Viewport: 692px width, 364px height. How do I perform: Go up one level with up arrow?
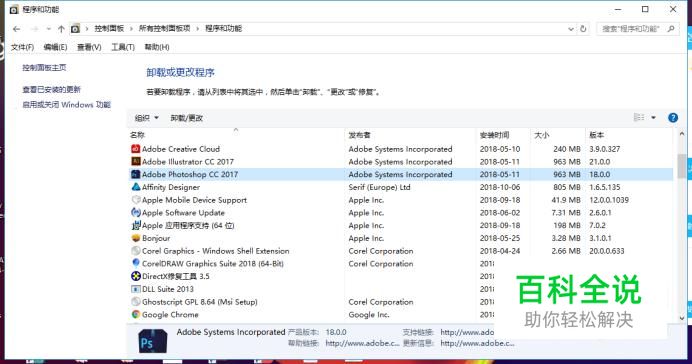tap(61, 29)
